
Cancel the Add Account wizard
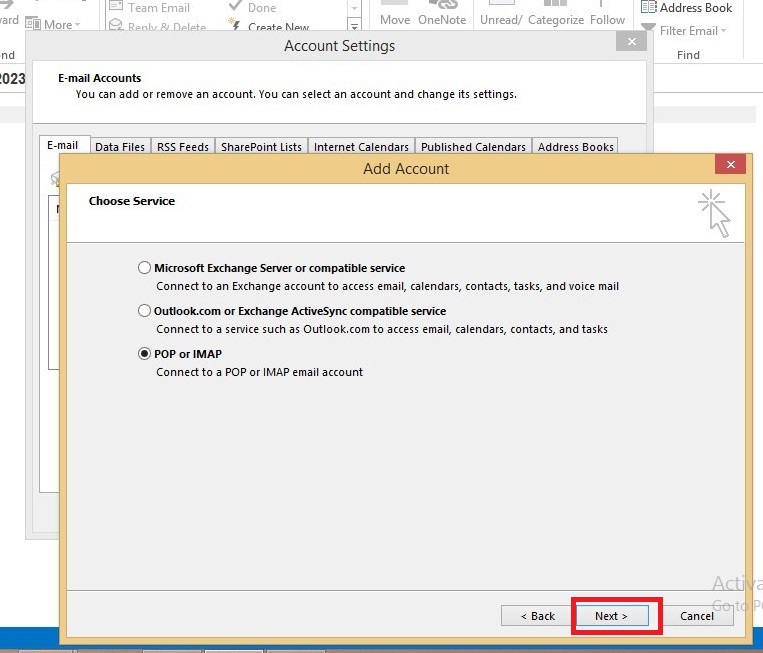(x=697, y=616)
